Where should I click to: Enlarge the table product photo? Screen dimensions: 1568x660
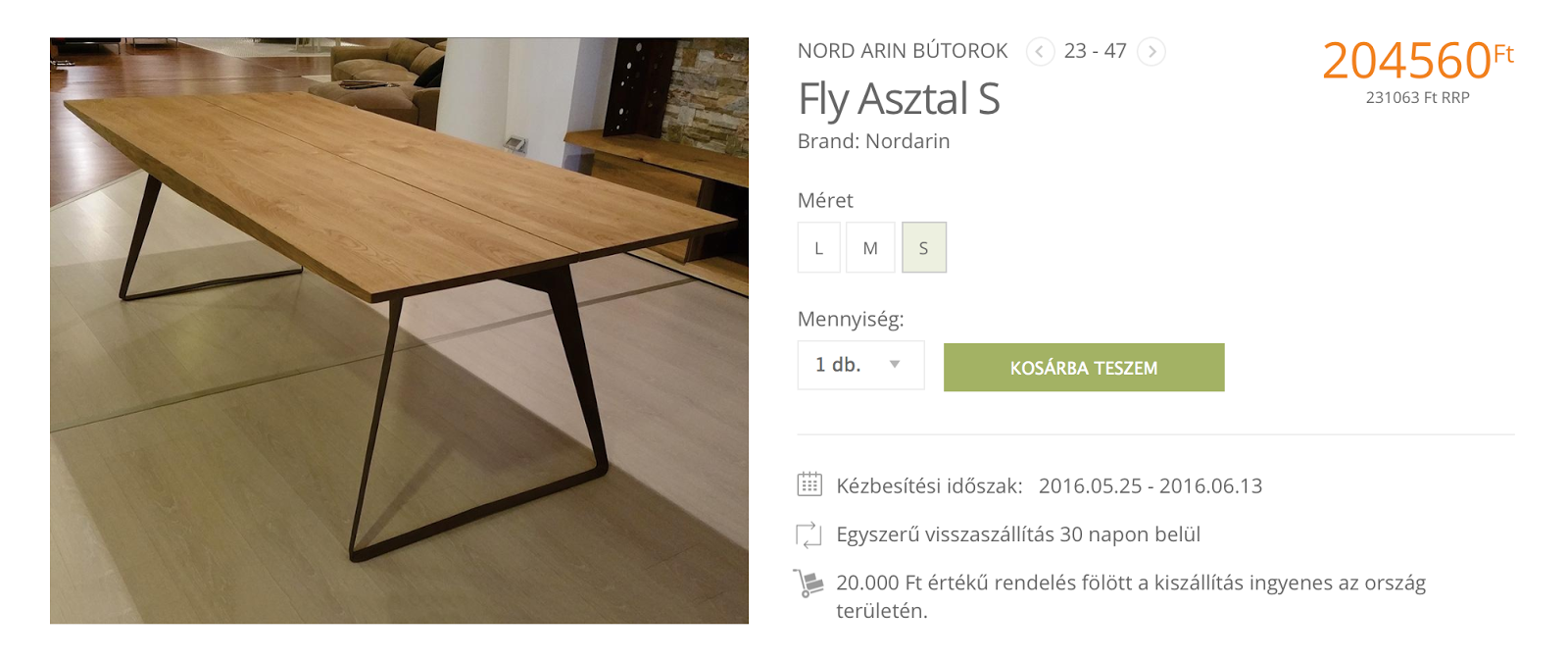(x=399, y=330)
